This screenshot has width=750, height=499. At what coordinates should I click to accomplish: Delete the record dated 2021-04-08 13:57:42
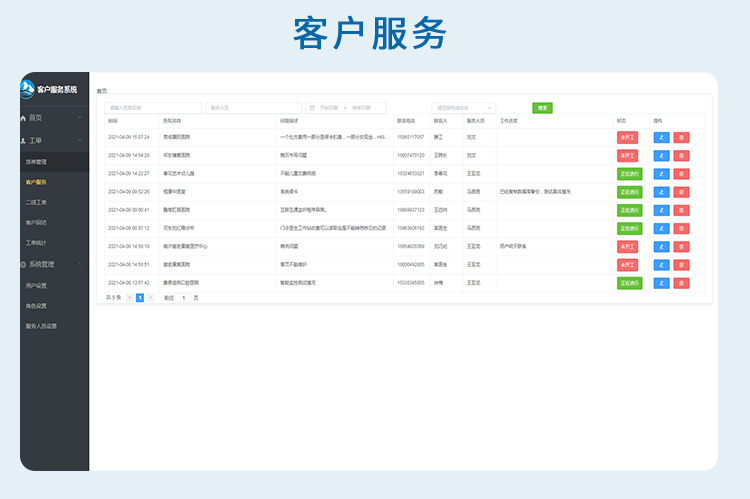coord(681,283)
